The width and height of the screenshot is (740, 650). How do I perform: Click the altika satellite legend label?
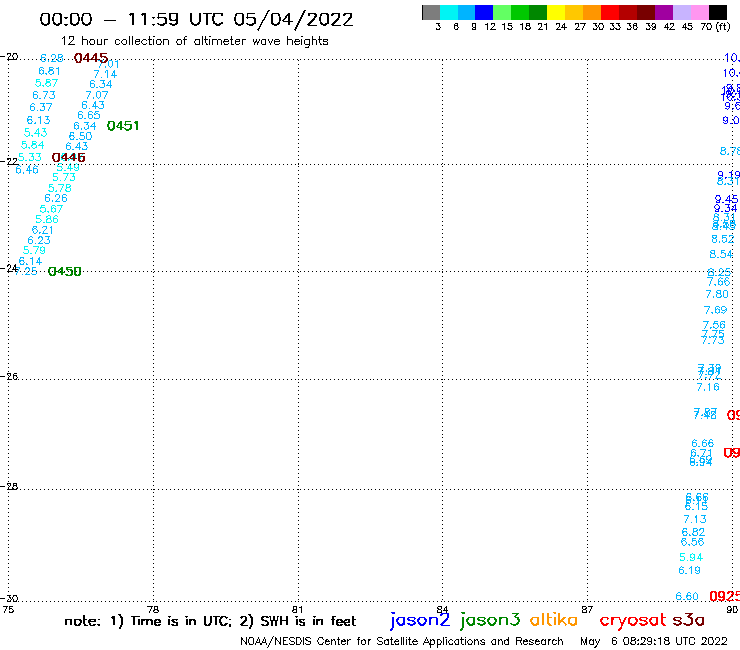pos(553,619)
